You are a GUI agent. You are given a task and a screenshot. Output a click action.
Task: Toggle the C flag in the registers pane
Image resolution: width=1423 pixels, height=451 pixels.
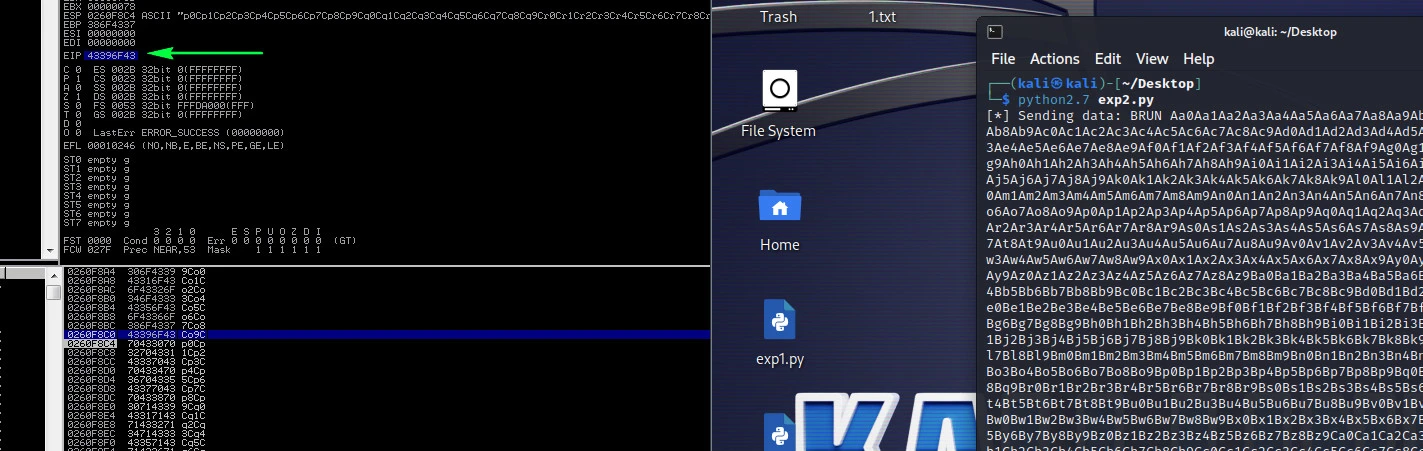tap(72, 70)
